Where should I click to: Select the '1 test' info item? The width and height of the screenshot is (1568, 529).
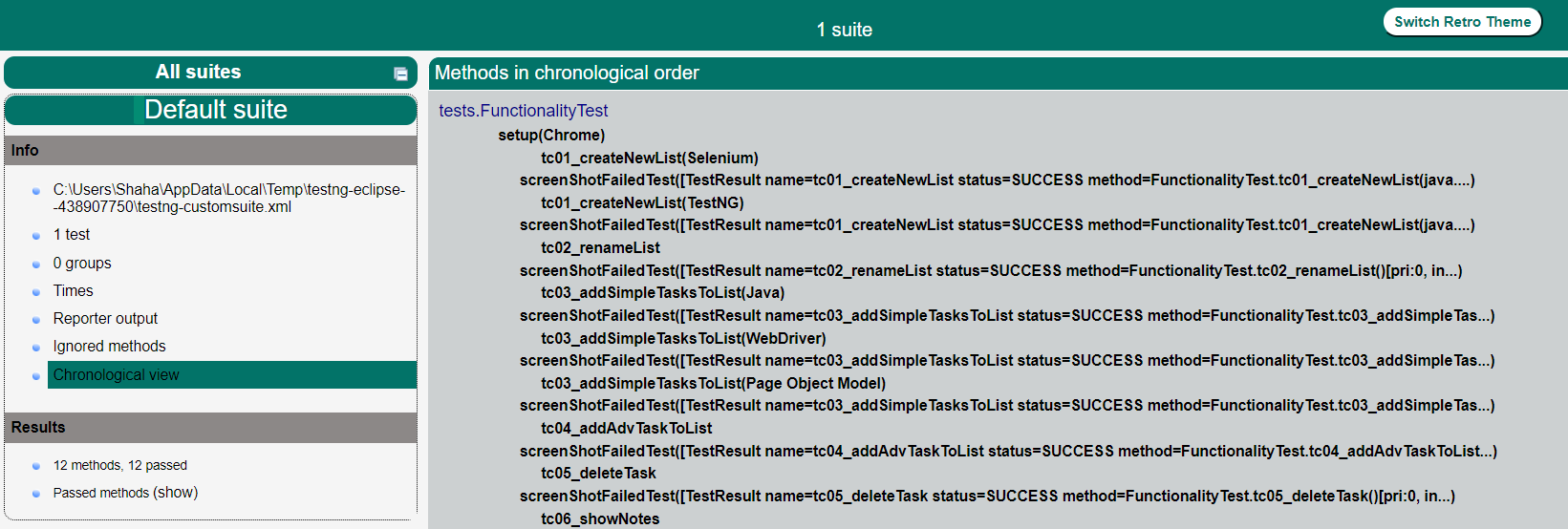[72, 235]
